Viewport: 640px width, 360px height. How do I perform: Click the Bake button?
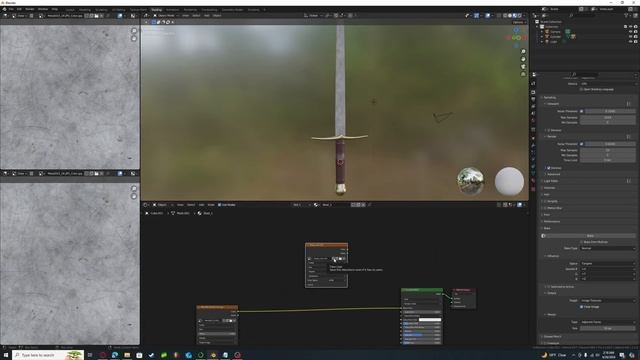pyautogui.click(x=590, y=236)
